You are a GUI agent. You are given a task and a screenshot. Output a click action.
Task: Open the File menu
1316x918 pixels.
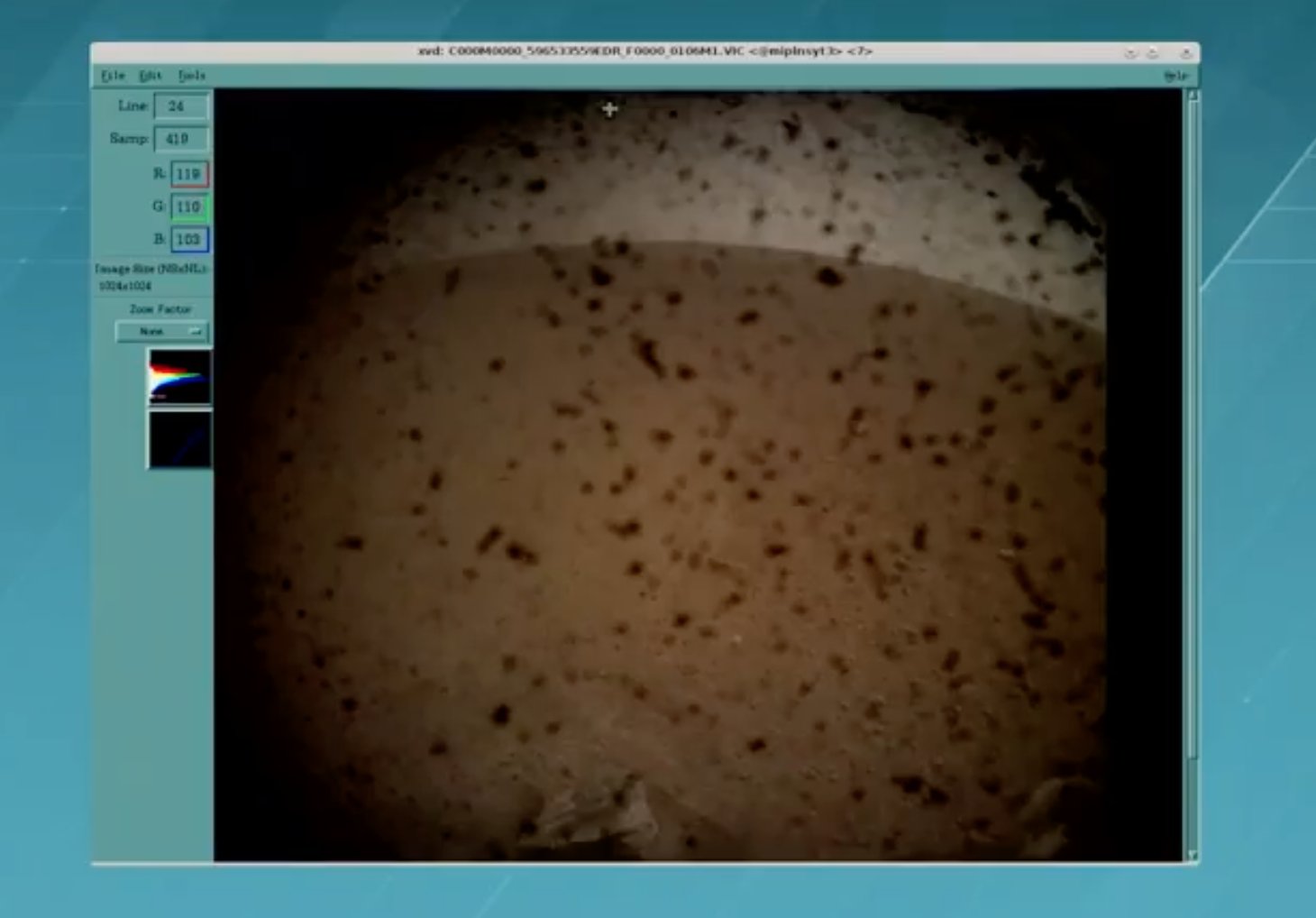coord(113,76)
